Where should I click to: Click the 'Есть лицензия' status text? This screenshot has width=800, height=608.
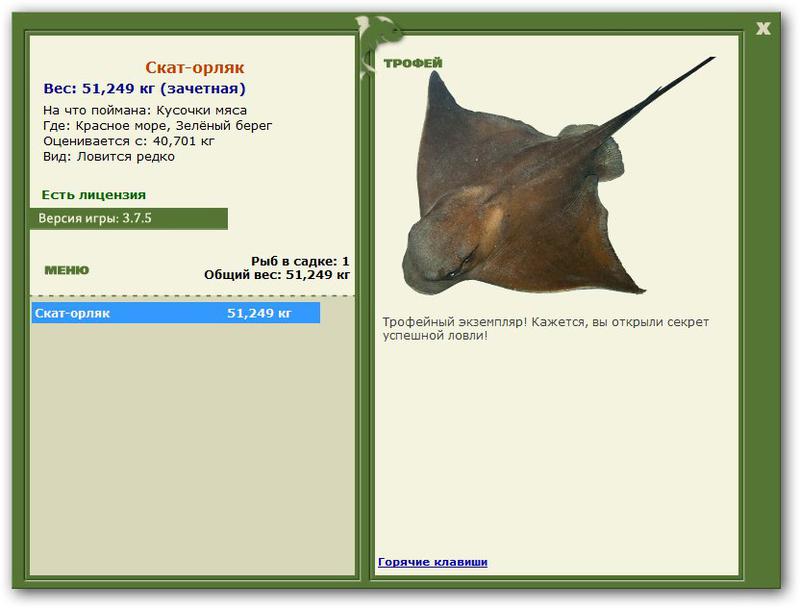94,195
